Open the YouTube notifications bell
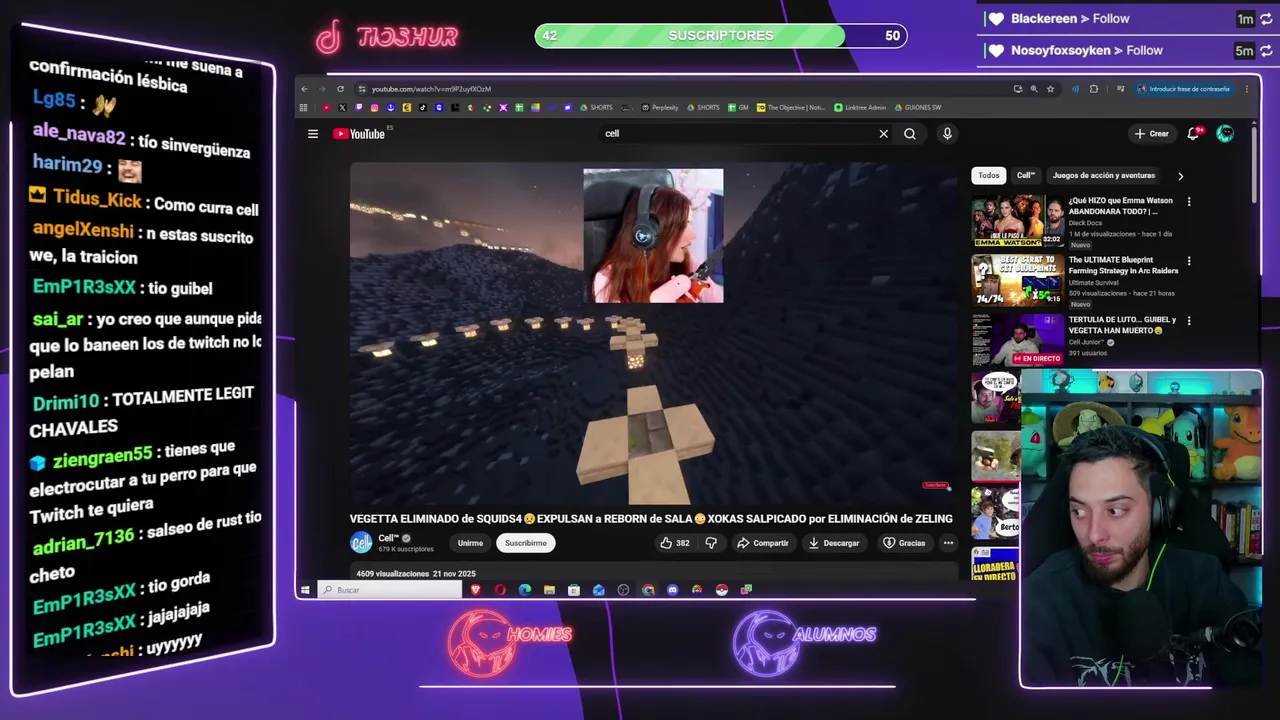 (1194, 134)
